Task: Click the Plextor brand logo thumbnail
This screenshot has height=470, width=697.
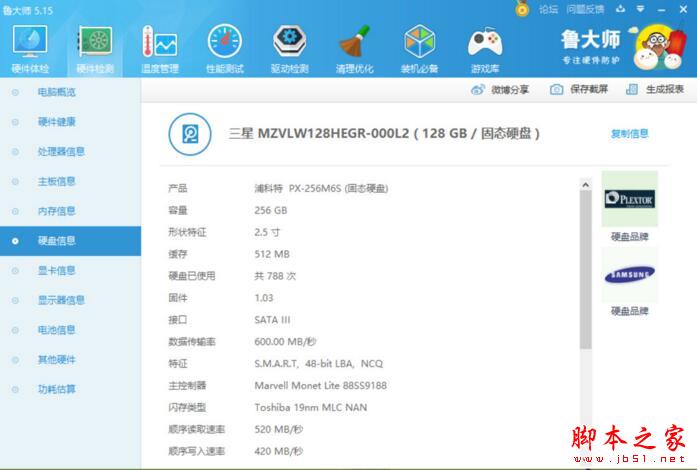Action: pyautogui.click(x=629, y=199)
